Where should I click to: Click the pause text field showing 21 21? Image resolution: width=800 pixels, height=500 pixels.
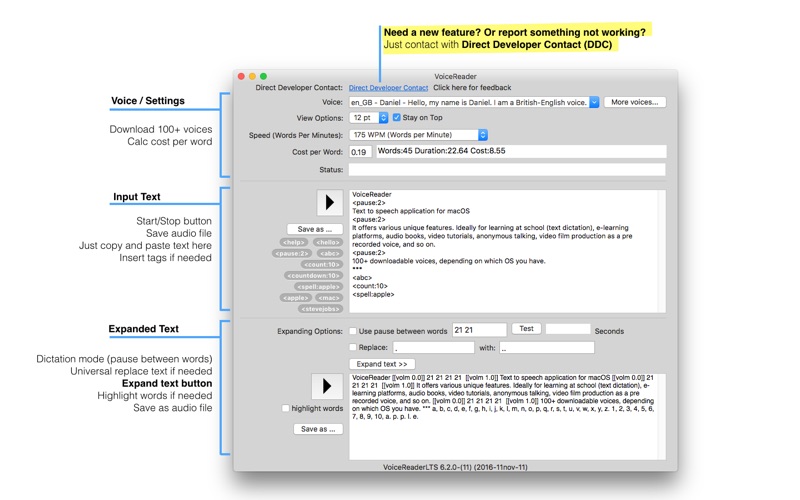479,330
